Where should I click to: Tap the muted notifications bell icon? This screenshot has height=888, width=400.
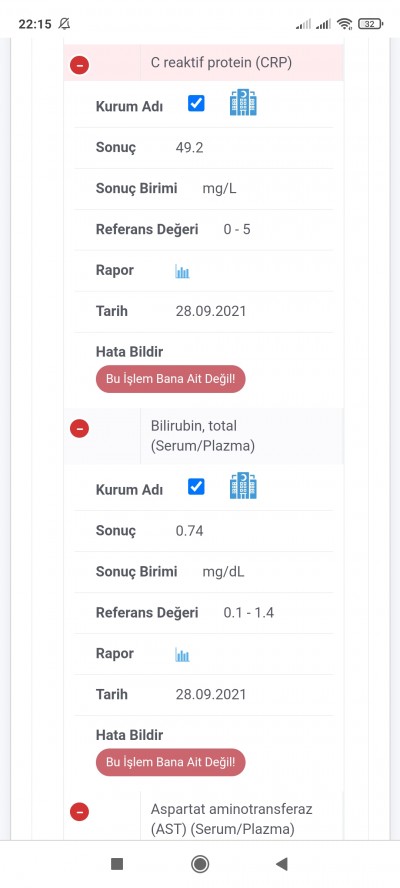64,24
